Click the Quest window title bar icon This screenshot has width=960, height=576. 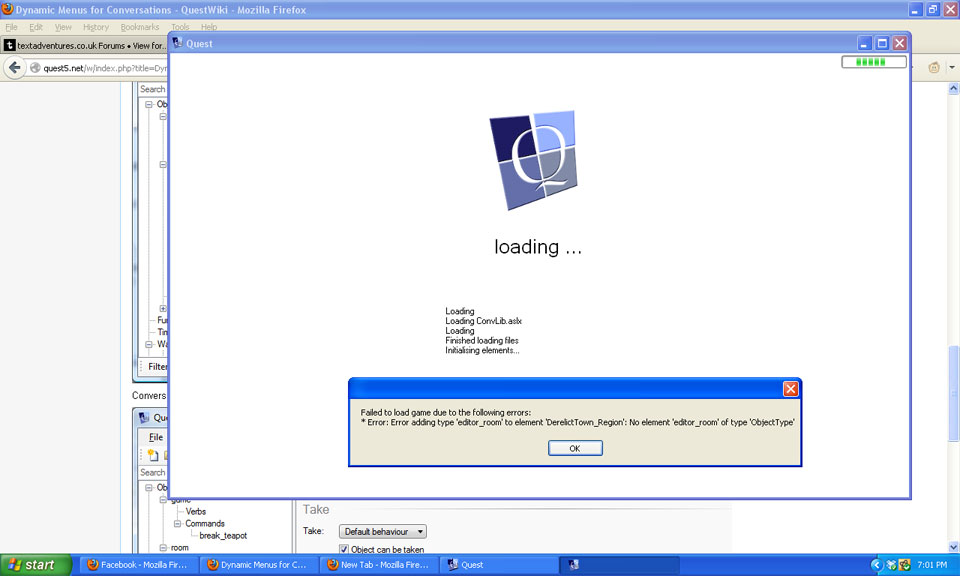(177, 43)
